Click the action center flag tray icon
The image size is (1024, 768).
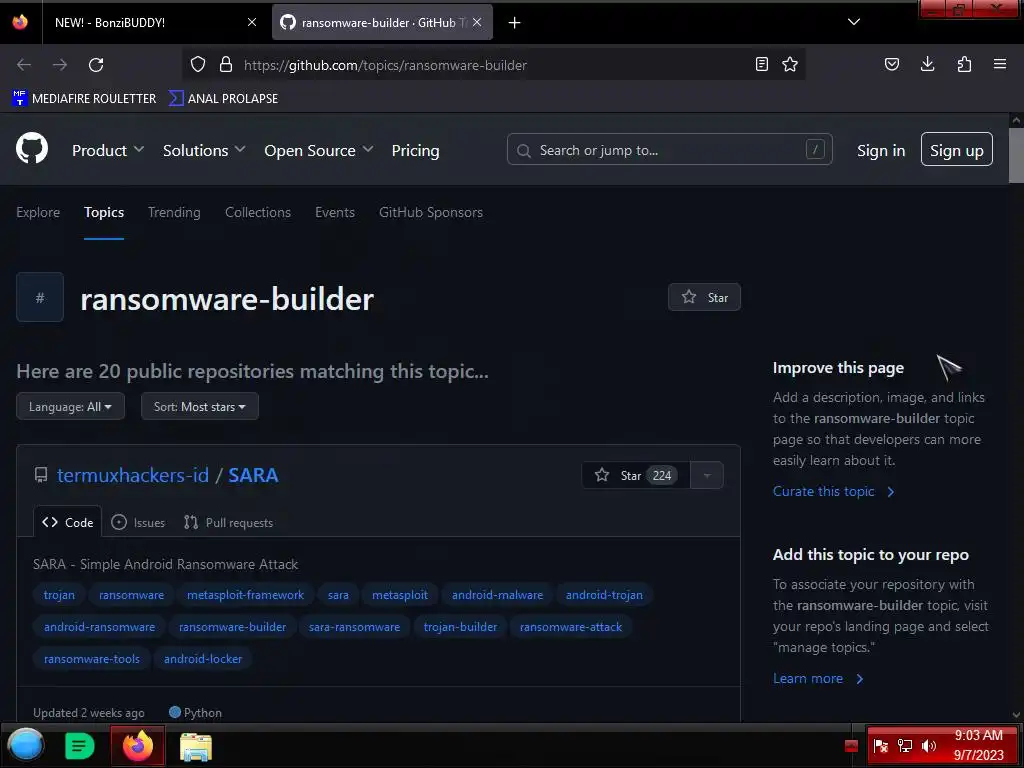[880, 746]
